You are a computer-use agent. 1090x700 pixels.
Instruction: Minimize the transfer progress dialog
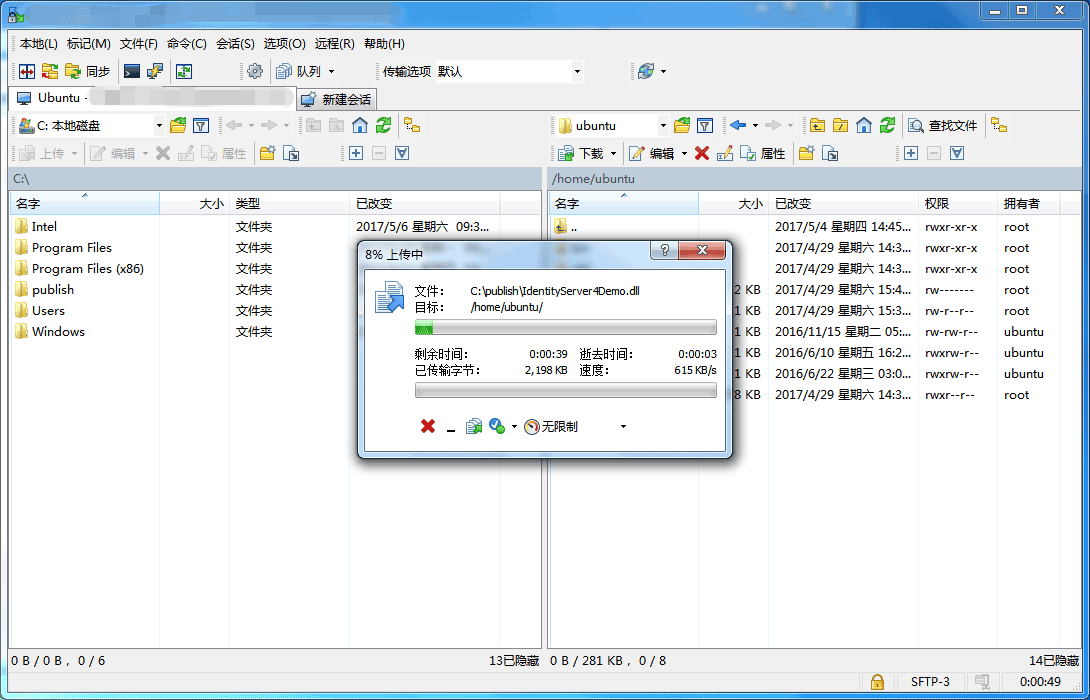[451, 427]
